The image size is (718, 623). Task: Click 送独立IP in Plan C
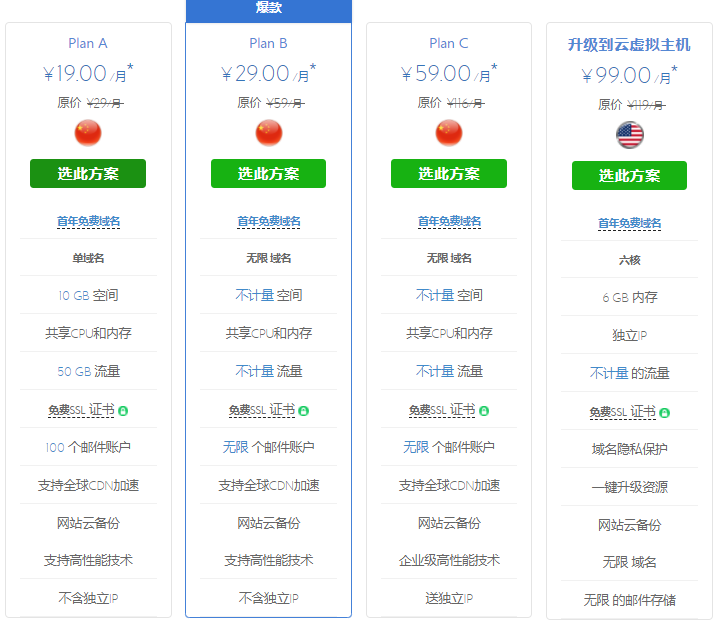coord(449,598)
